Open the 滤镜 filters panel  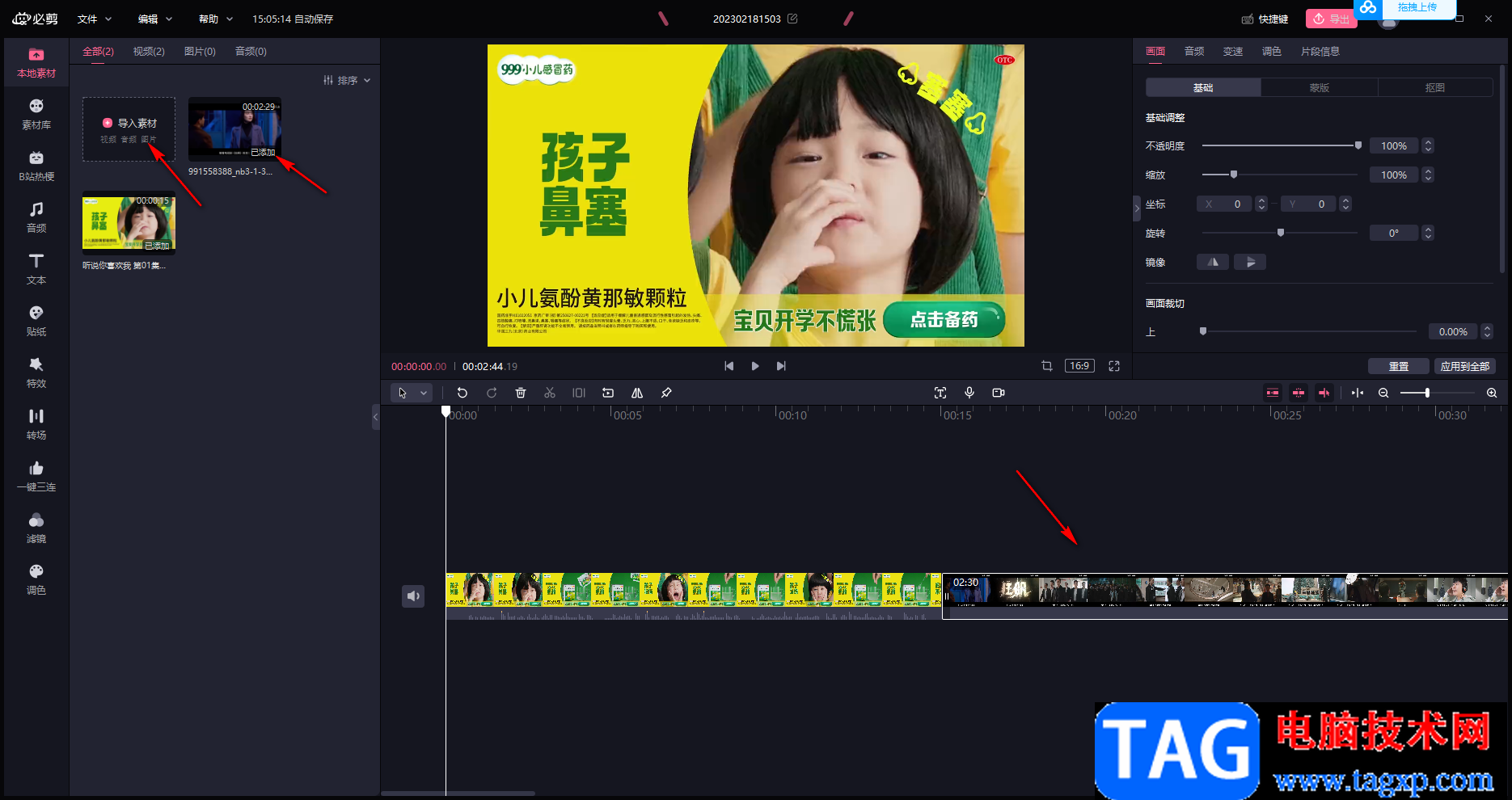pos(36,528)
